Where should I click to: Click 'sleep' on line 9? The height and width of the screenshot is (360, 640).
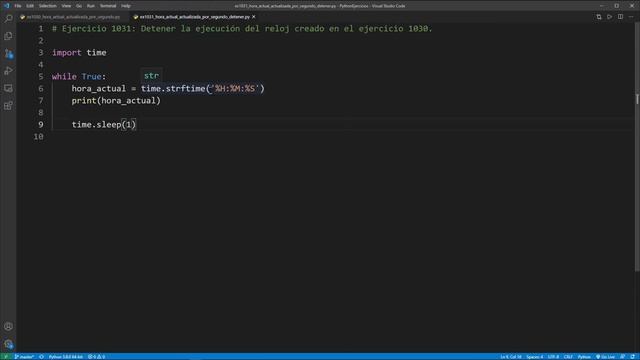[x=109, y=124]
